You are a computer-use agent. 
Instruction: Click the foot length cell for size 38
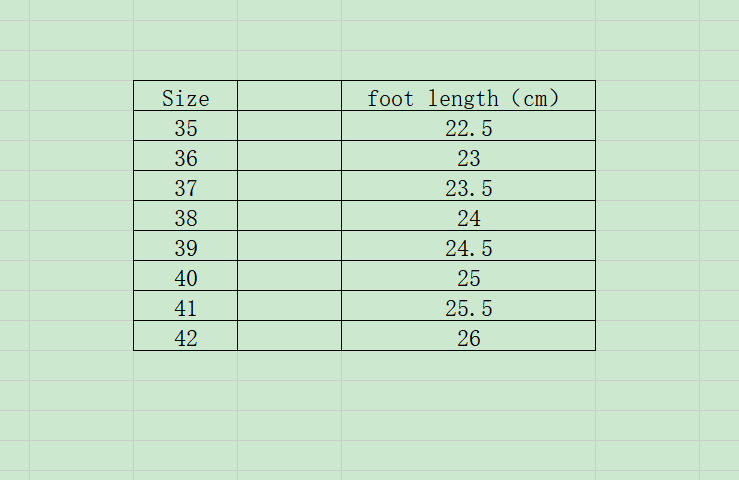click(x=468, y=217)
